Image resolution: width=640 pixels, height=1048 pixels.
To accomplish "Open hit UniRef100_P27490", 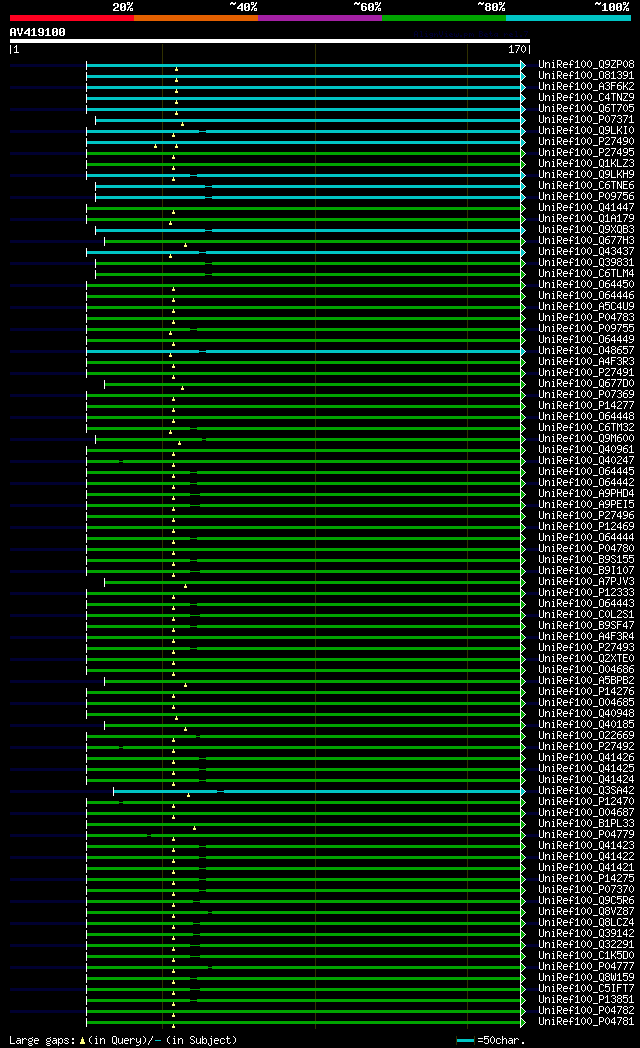I will (x=587, y=142).
